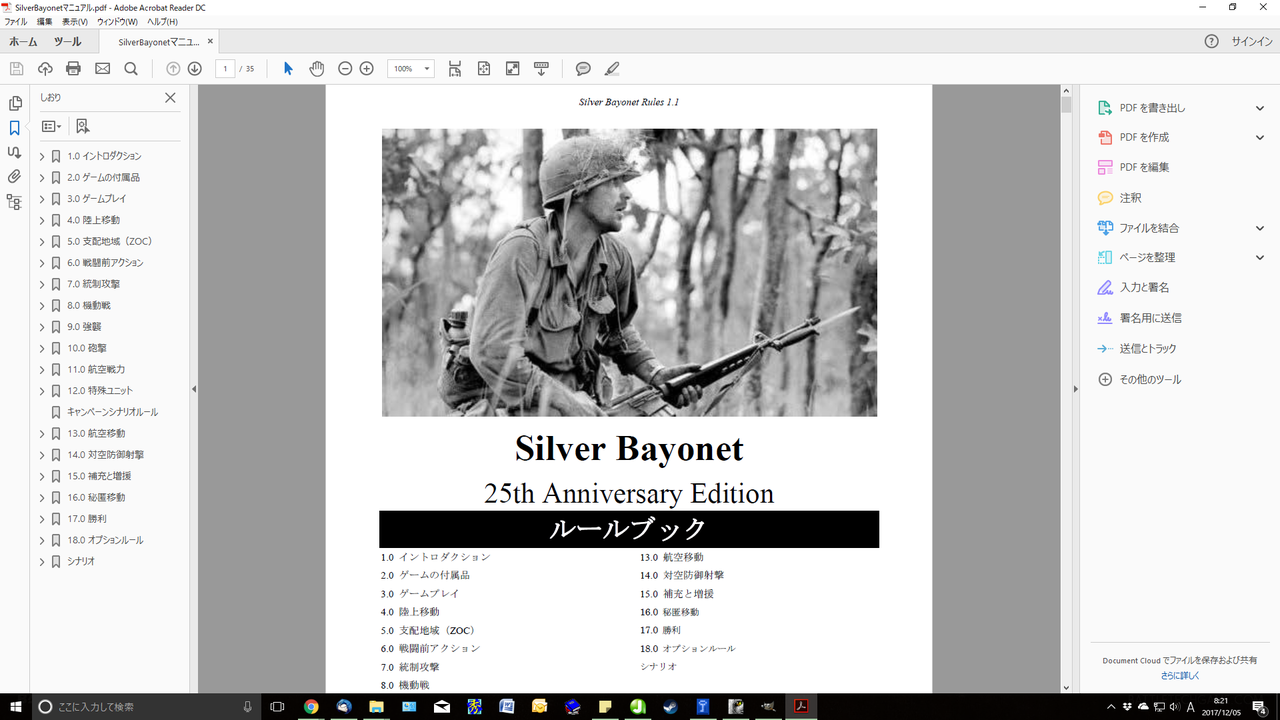Expand the 18.0 オプションルール bookmark

tap(42, 540)
